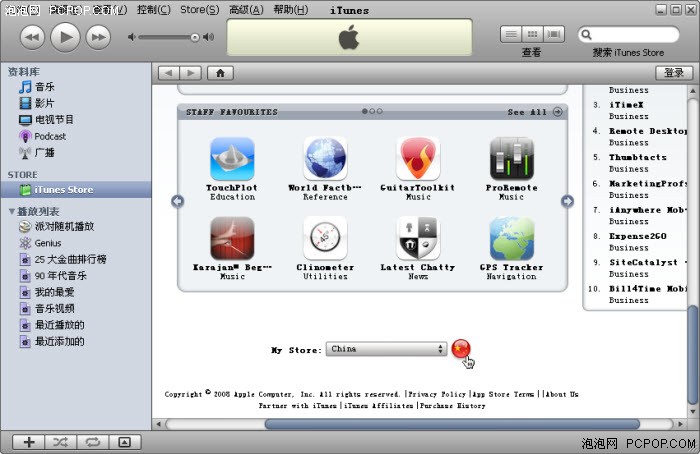Select the second Staff Favourites page dot
This screenshot has height=454, width=700.
click(372, 111)
